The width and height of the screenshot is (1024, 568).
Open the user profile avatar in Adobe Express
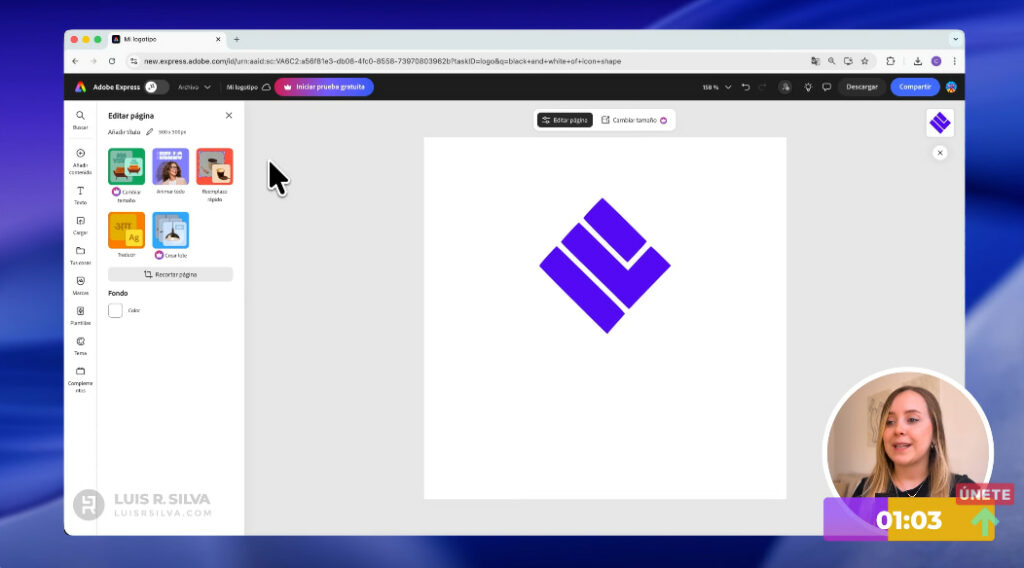click(951, 87)
